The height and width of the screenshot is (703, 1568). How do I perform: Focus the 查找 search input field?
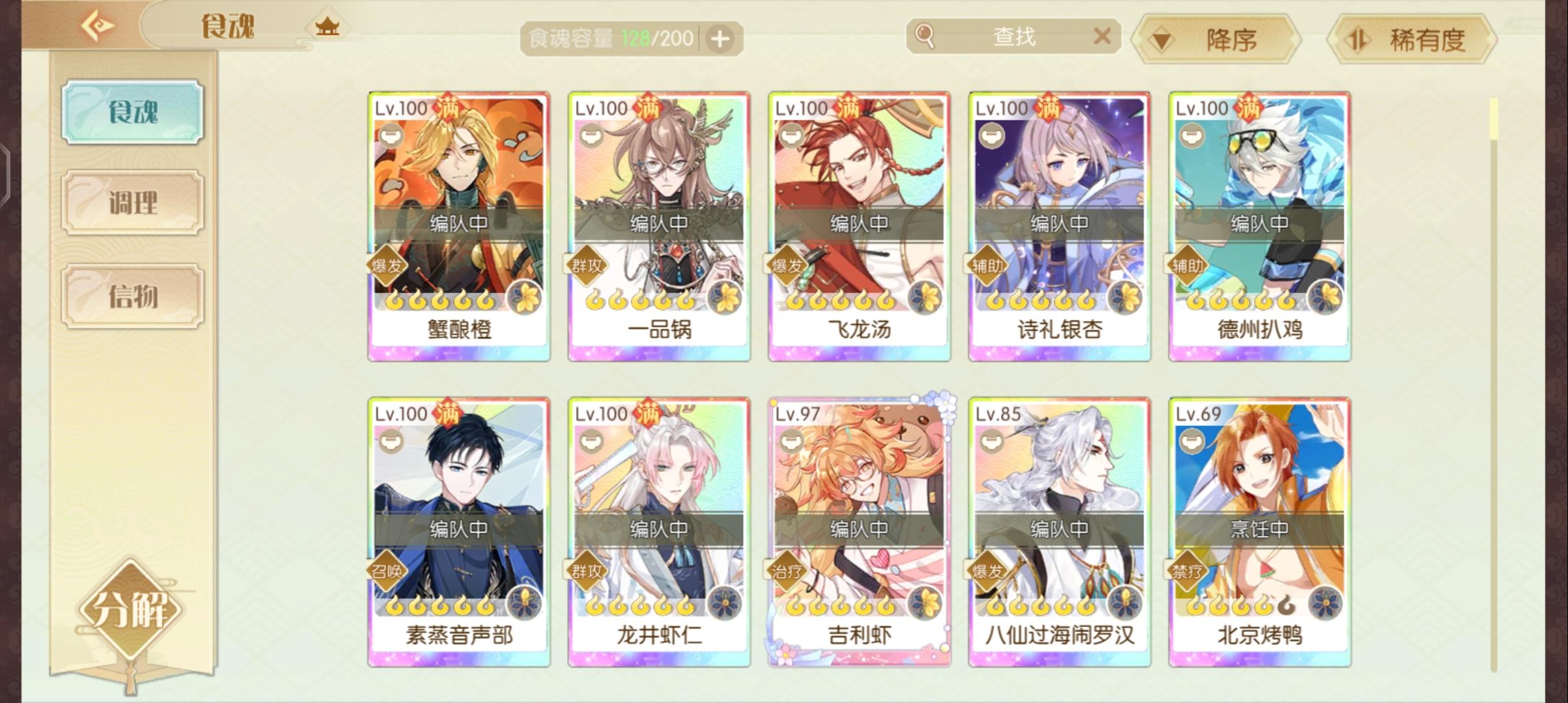tap(1013, 36)
